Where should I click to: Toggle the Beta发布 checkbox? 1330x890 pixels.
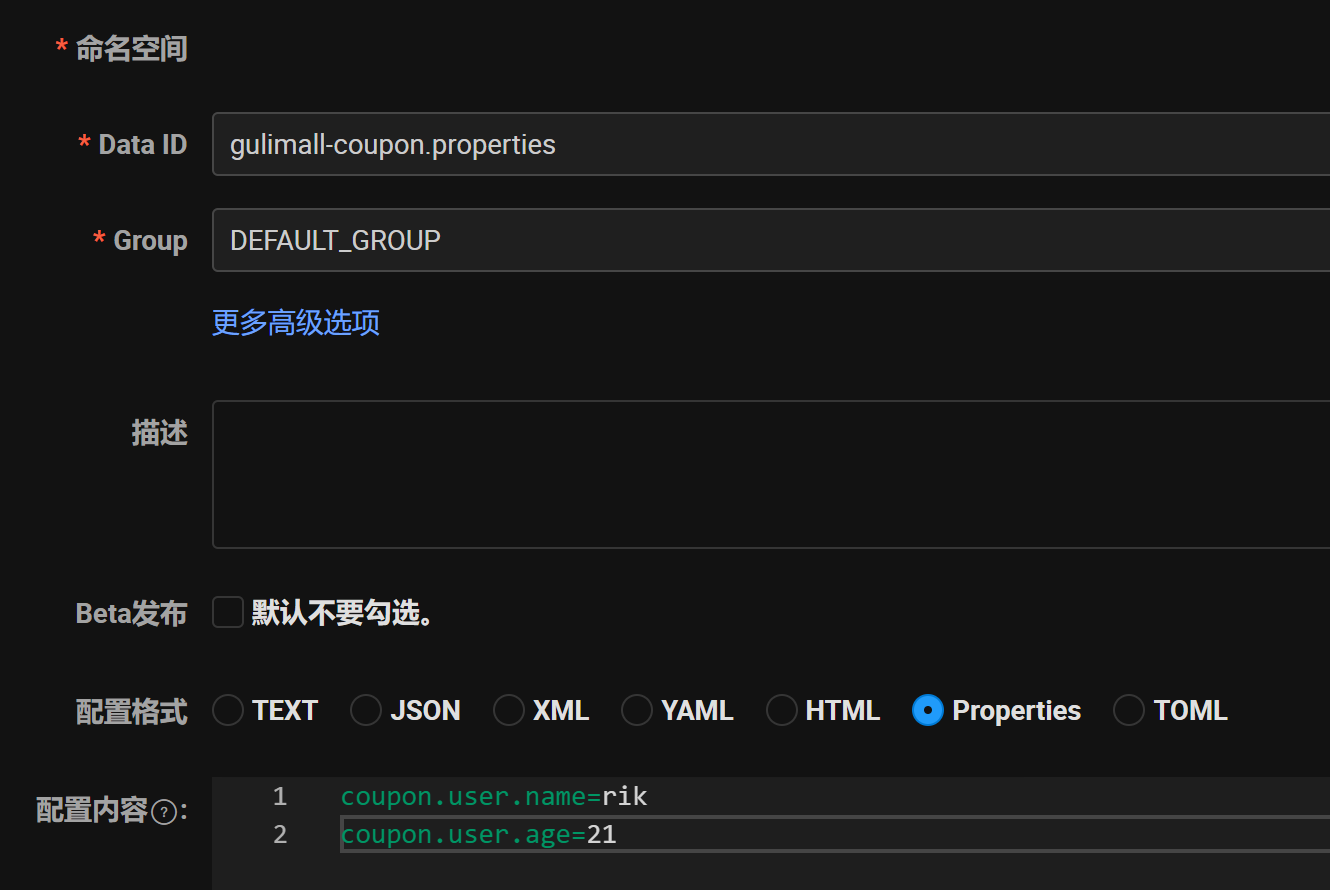[228, 612]
